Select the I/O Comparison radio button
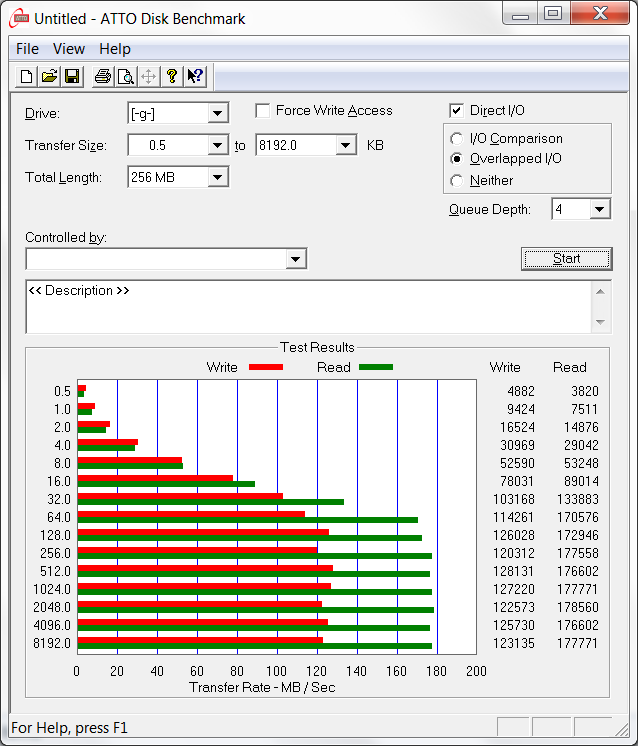 point(457,139)
